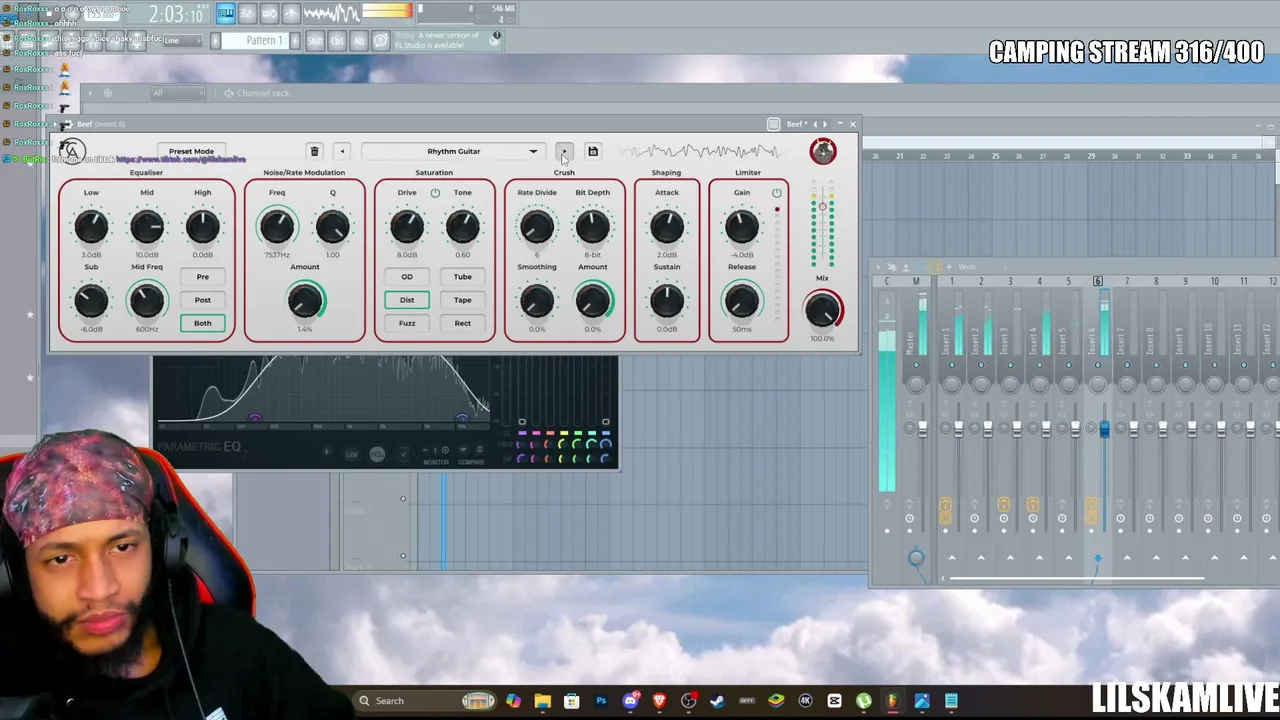Toggle the Alt key button in toolbar
This screenshot has height=720, width=1280.
(359, 41)
